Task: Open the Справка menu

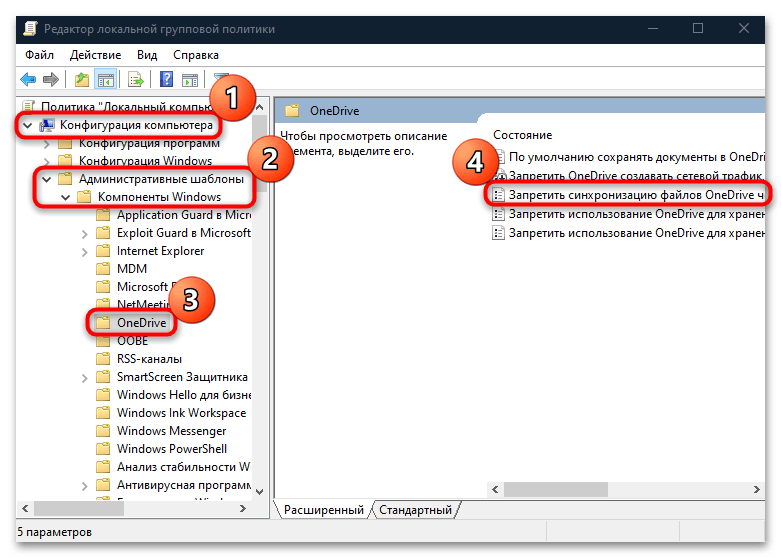Action: (196, 55)
